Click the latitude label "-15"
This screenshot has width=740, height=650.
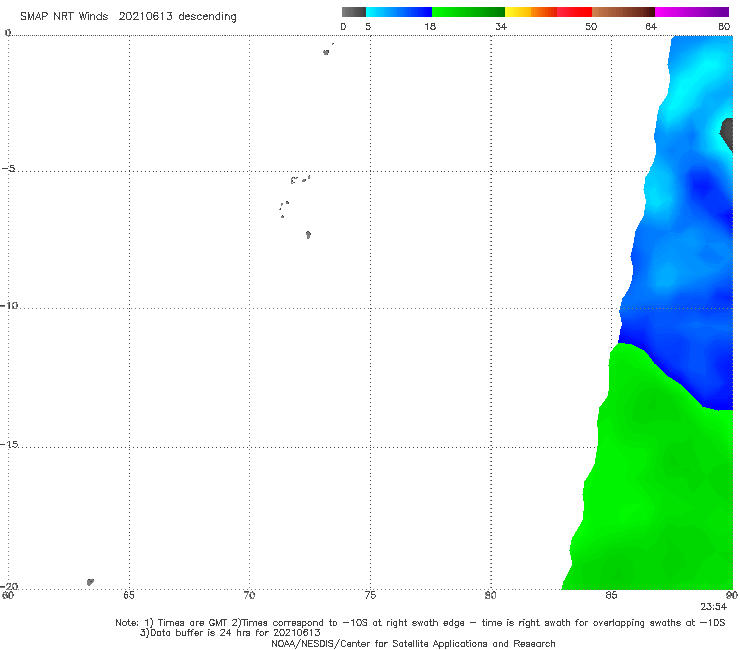pos(9,444)
